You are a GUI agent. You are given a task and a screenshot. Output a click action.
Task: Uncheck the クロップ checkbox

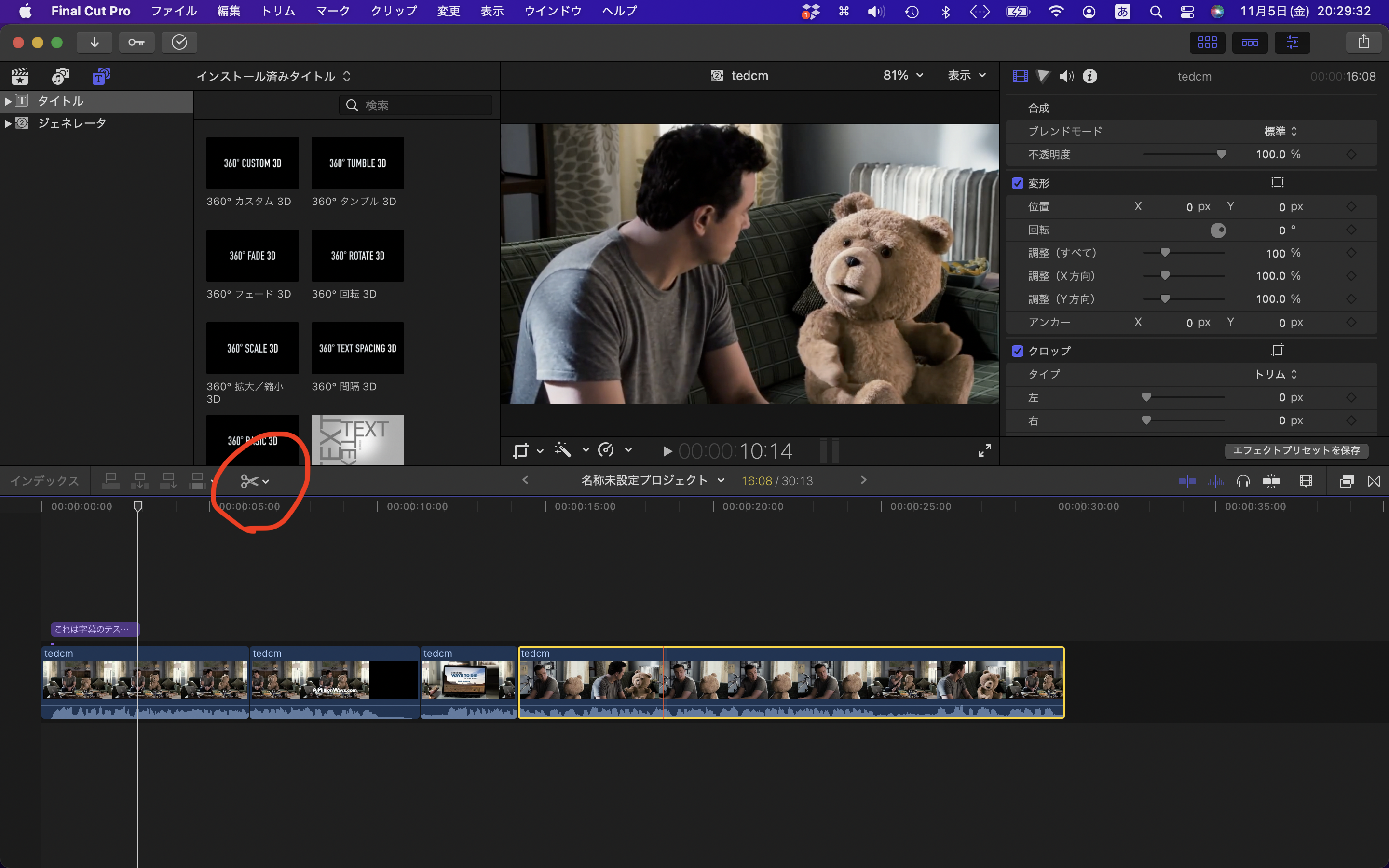(x=1018, y=351)
